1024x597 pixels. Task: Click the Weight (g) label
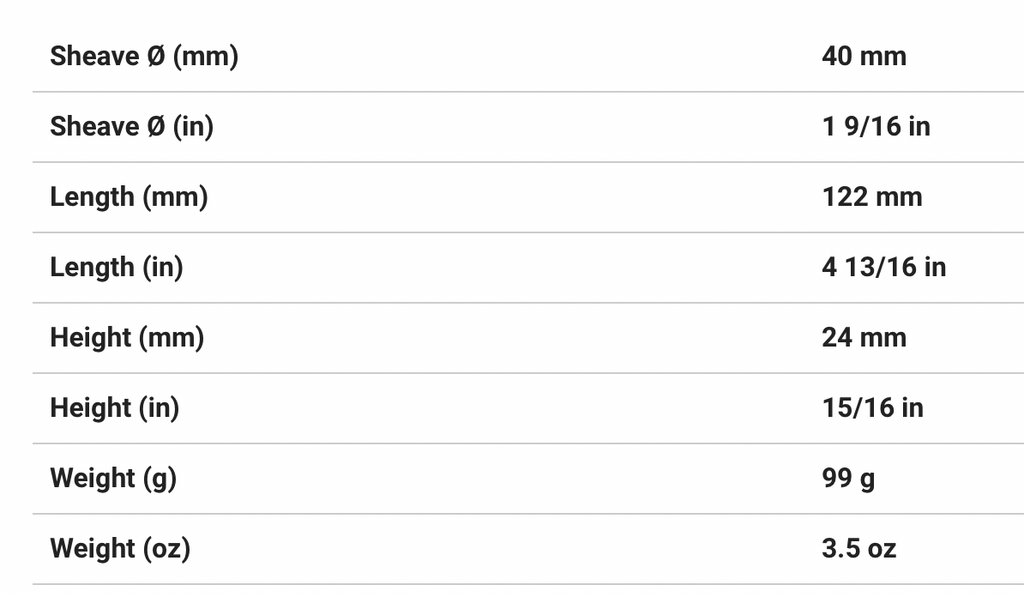(x=113, y=478)
